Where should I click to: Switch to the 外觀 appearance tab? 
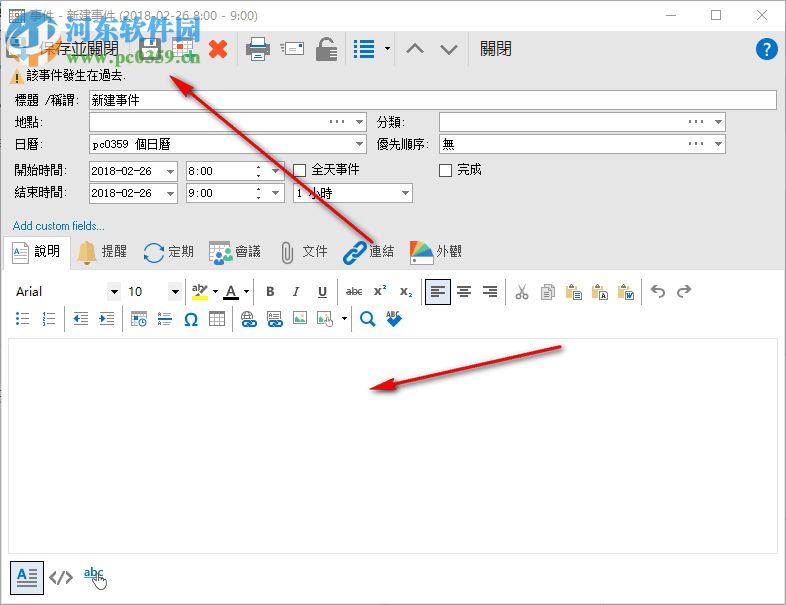coord(435,252)
